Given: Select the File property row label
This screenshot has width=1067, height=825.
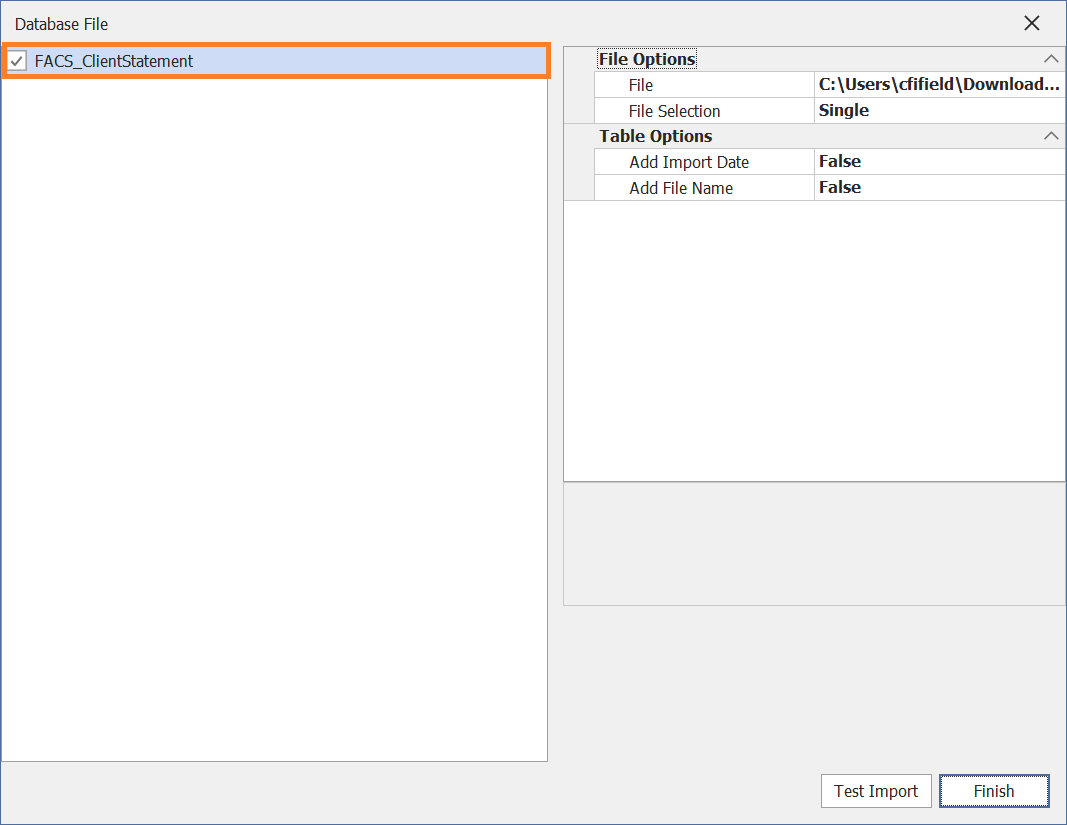Looking at the screenshot, I should (640, 85).
